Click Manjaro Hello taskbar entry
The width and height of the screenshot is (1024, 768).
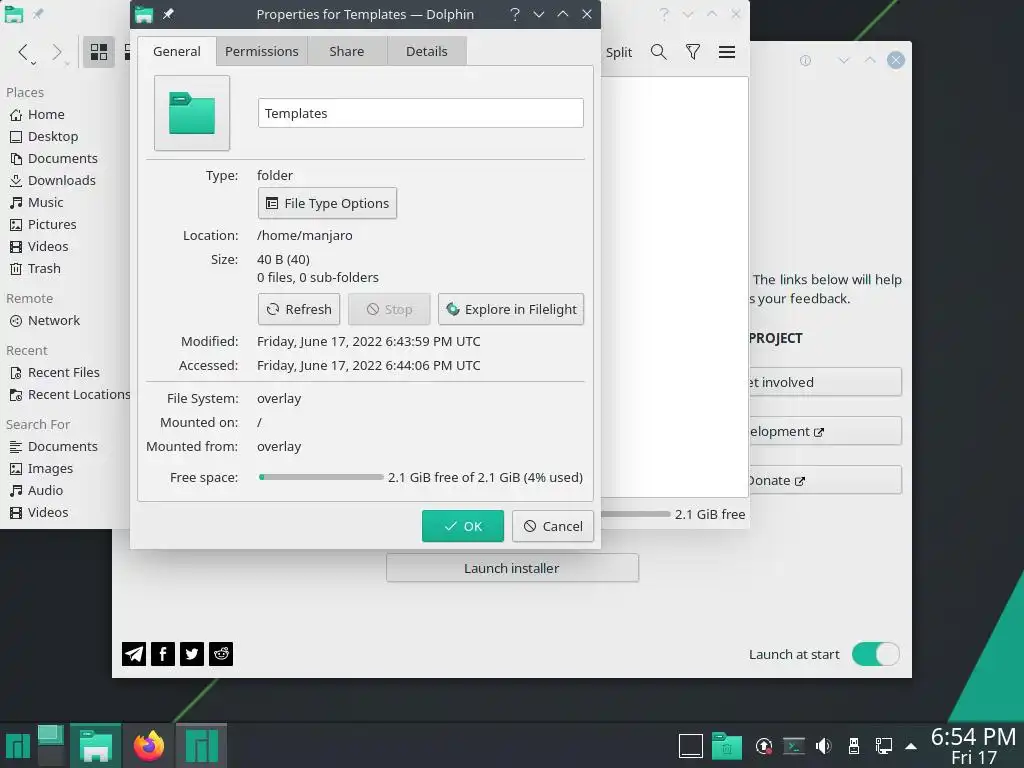pyautogui.click(x=202, y=746)
